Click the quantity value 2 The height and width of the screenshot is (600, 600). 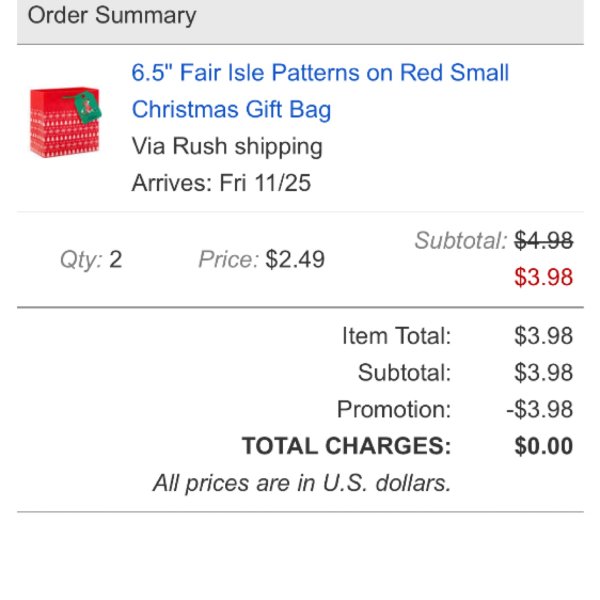(x=116, y=259)
